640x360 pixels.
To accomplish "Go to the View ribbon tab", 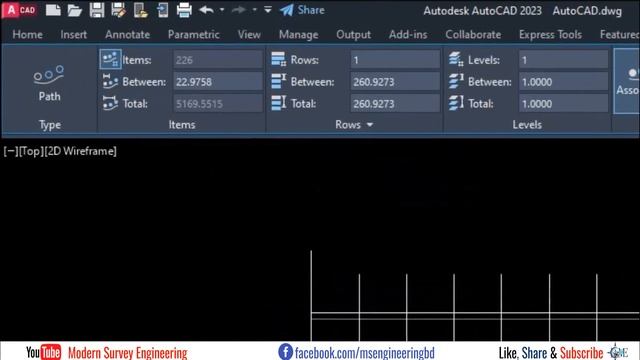I will [x=249, y=35].
